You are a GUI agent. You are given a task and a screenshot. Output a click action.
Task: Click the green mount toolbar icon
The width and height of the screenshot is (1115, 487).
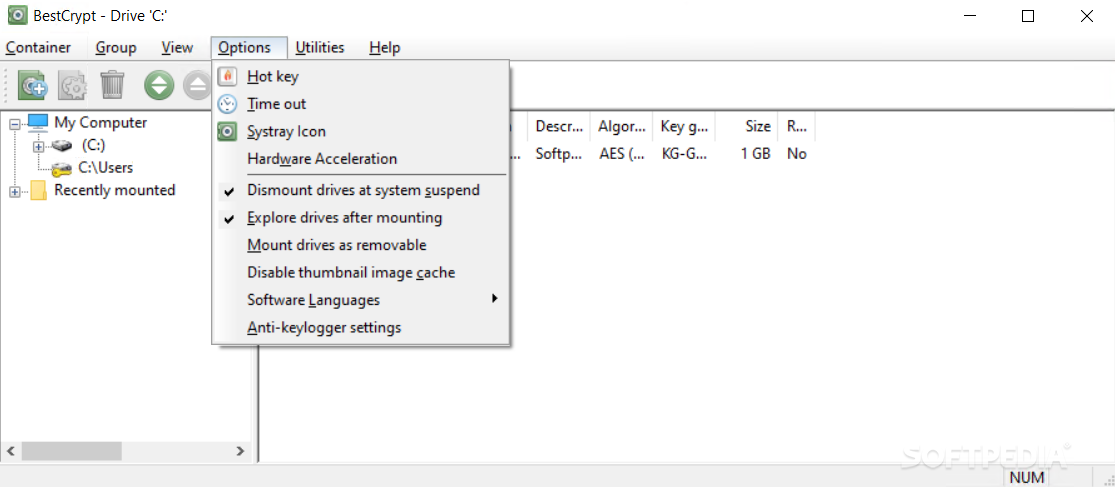tap(159, 85)
